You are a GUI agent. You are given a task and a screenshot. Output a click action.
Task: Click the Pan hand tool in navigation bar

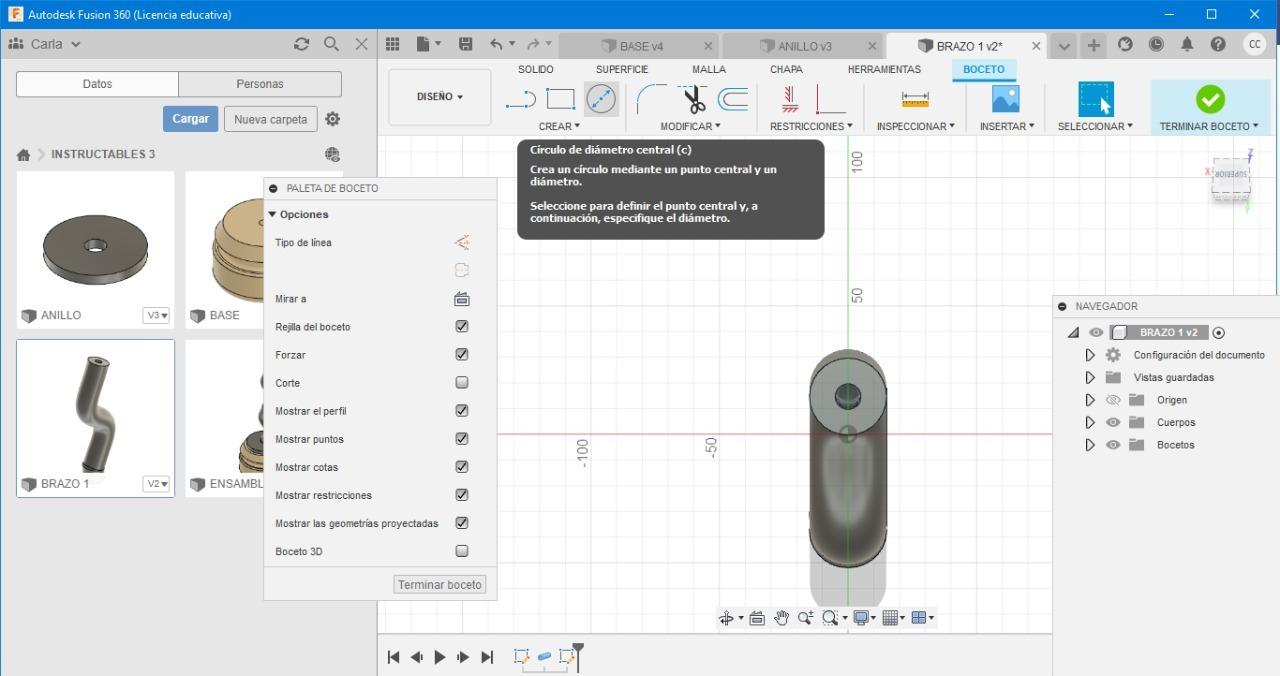click(781, 618)
